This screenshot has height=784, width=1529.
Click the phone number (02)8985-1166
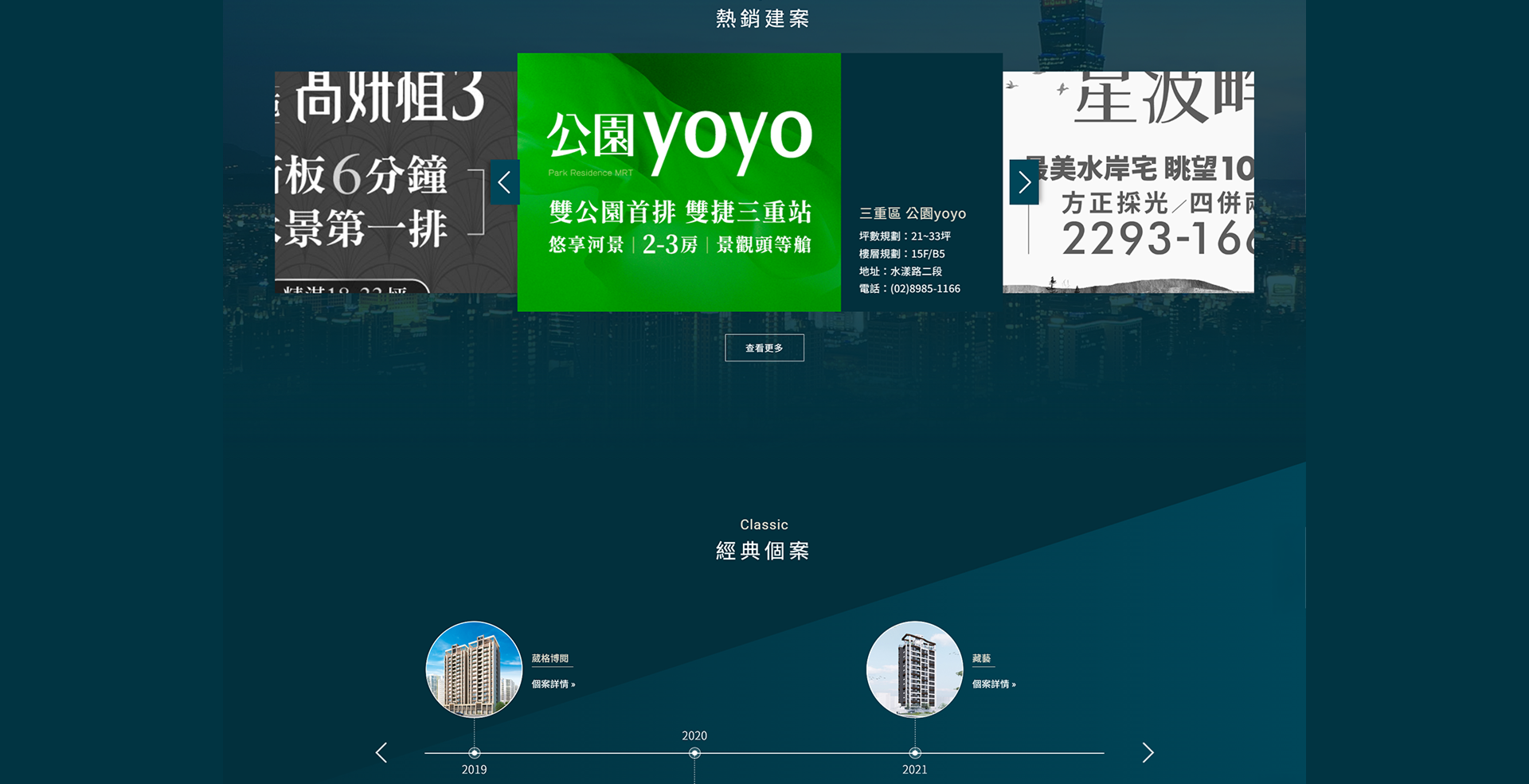point(925,289)
